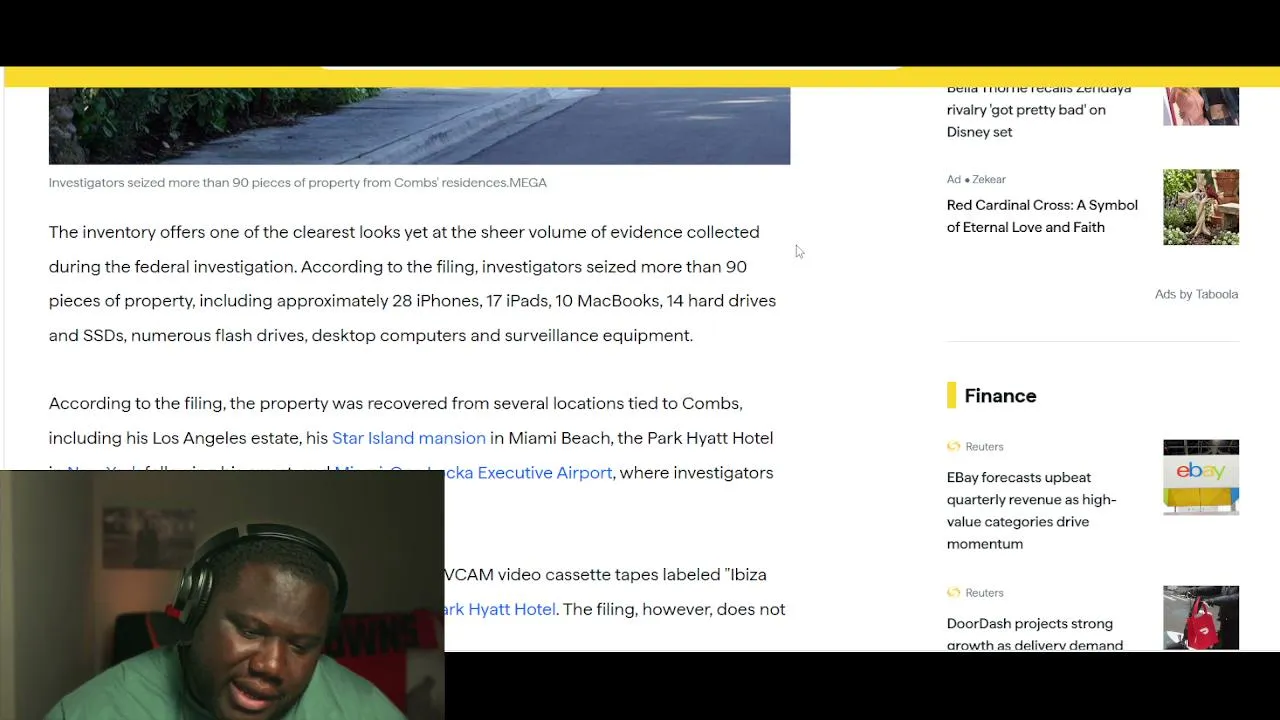Click the article photo of the street
1280x720 pixels.
(419, 126)
